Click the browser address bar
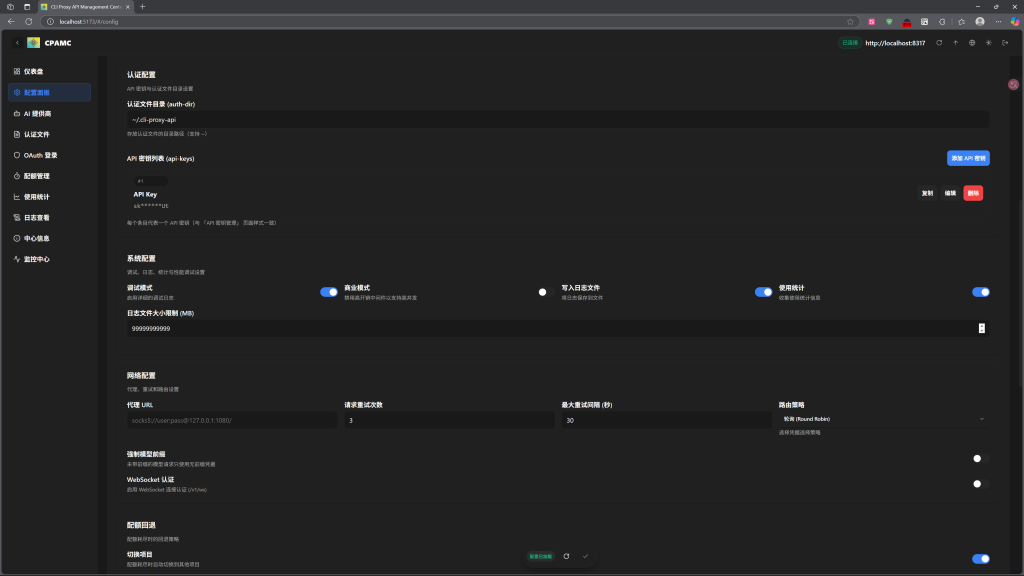Screen dimensions: 1024x576 pos(451,22)
